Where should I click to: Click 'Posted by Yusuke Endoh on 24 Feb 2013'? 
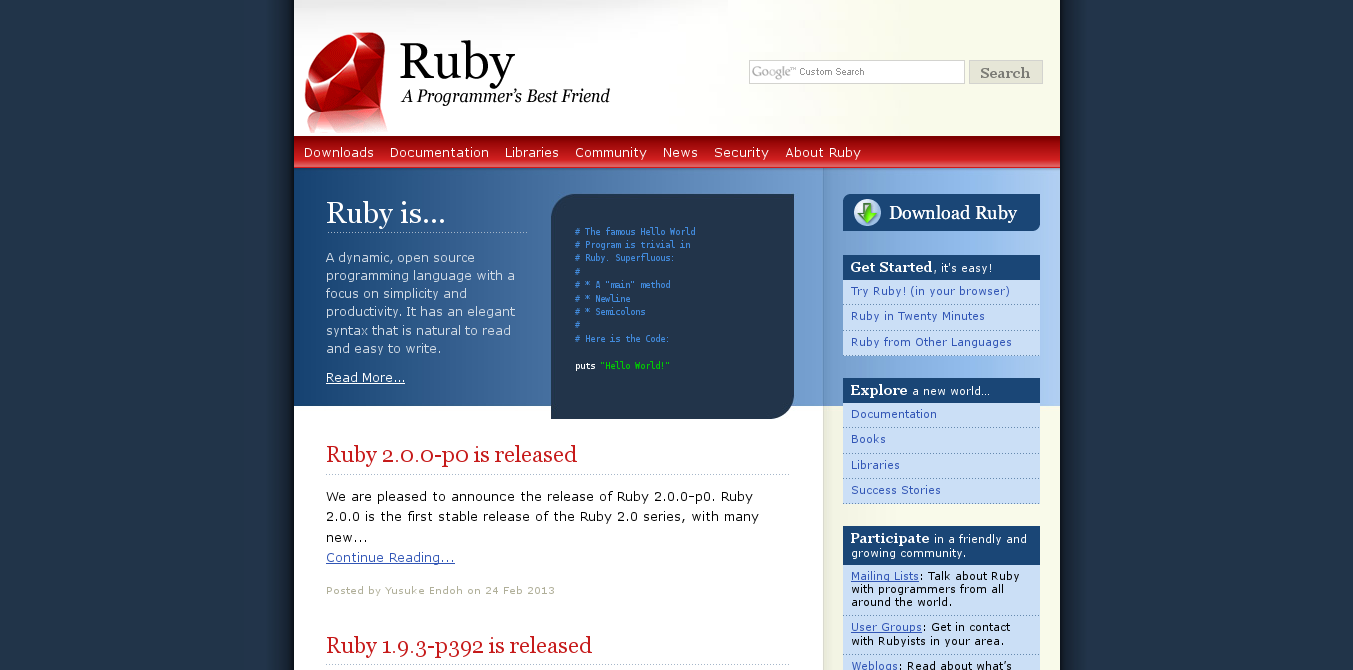[x=440, y=590]
